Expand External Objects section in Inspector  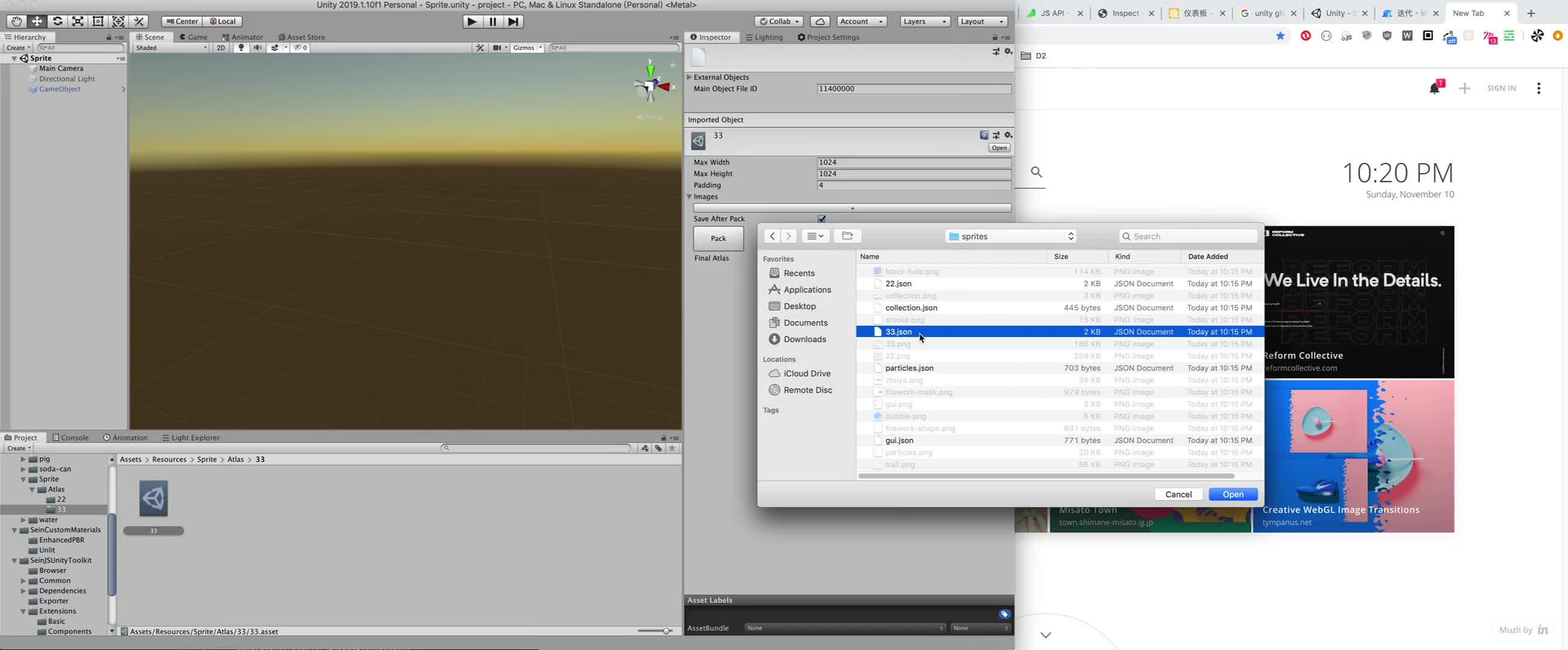click(x=689, y=77)
